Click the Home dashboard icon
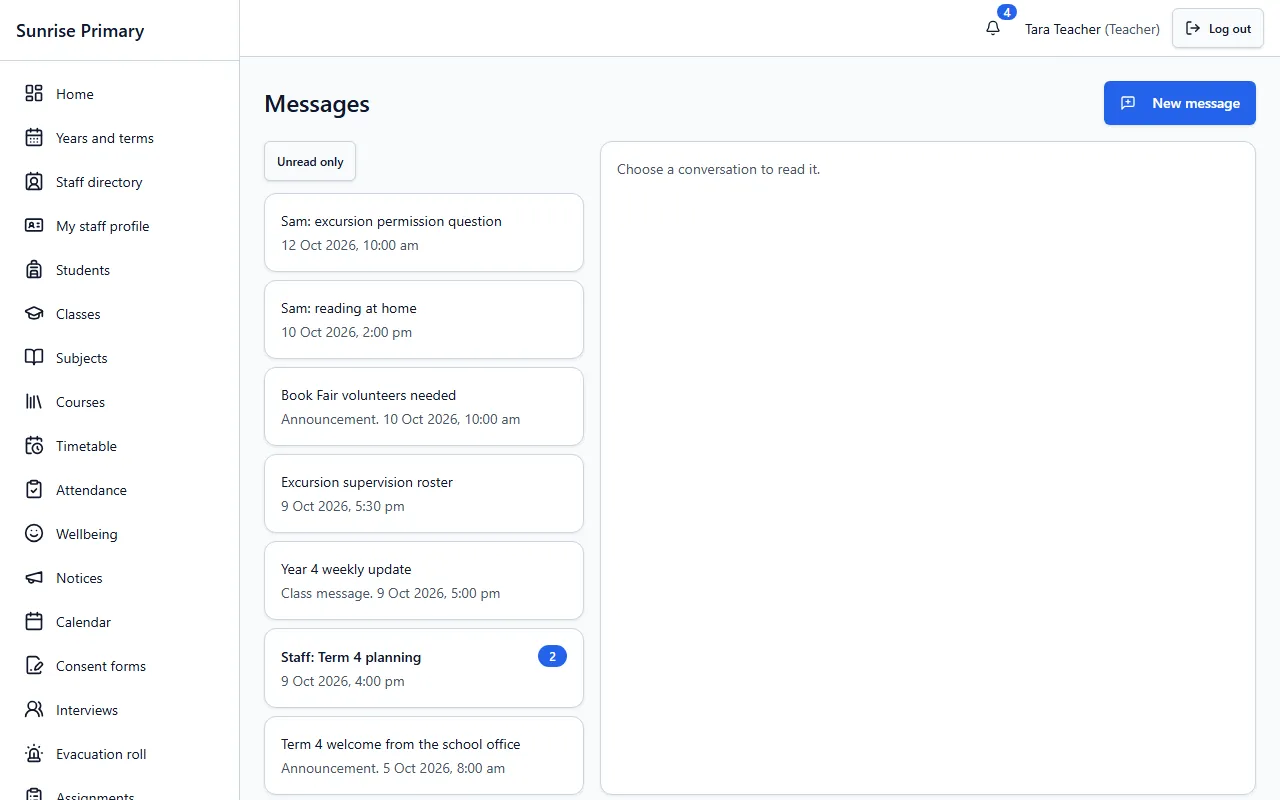 pyautogui.click(x=34, y=94)
